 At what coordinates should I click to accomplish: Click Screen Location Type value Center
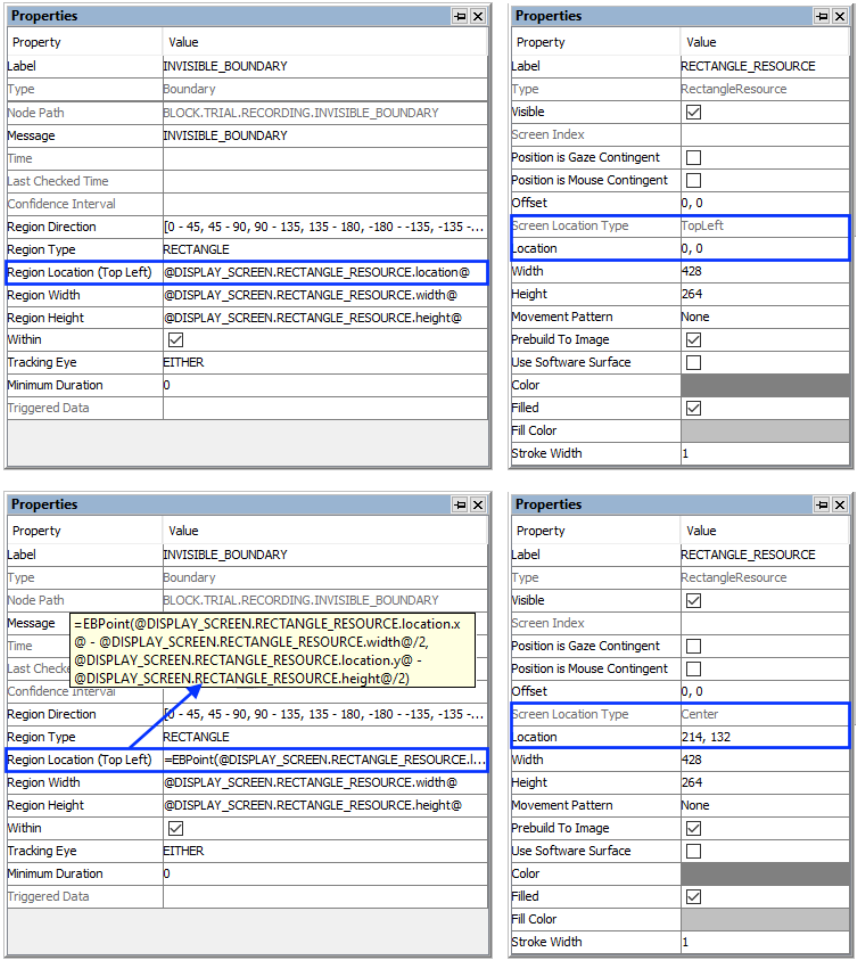click(765, 714)
